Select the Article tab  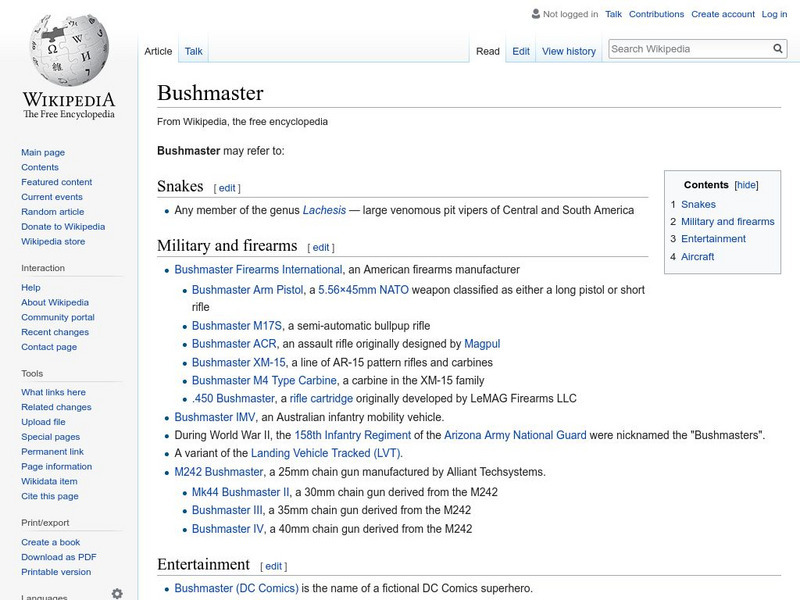[x=158, y=52]
